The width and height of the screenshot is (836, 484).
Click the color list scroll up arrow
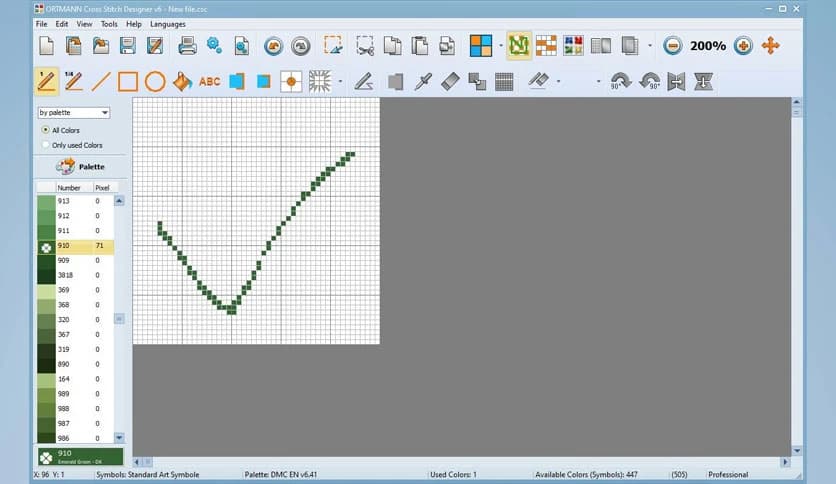click(x=119, y=200)
